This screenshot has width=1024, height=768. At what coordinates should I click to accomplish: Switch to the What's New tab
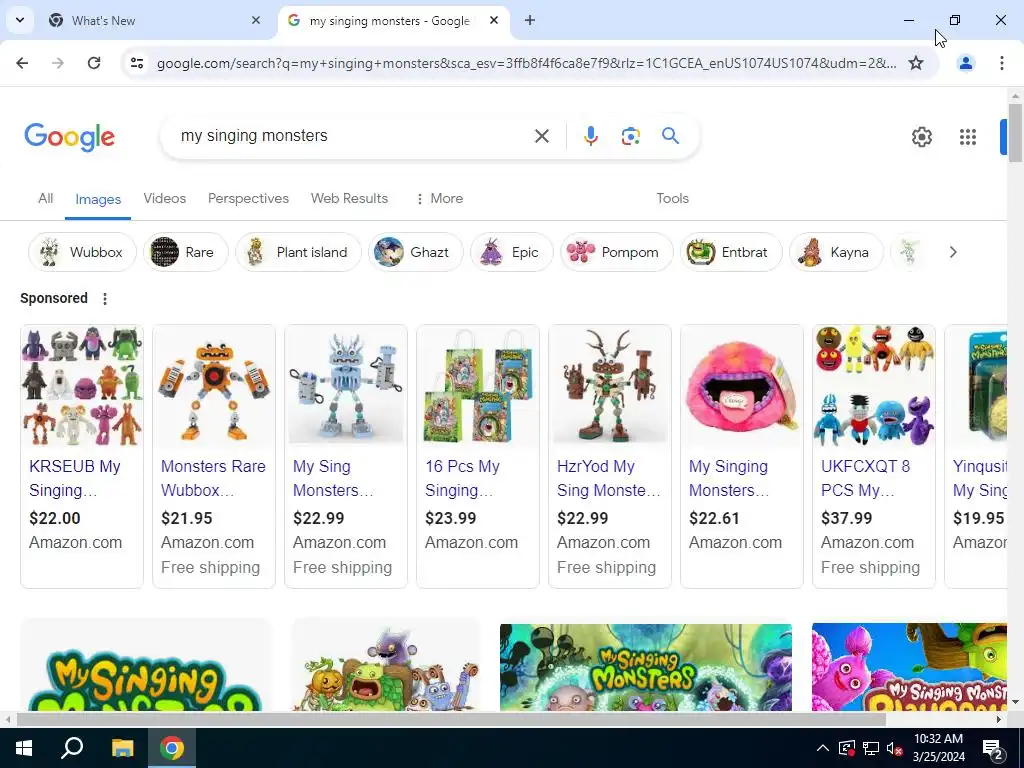click(x=154, y=20)
